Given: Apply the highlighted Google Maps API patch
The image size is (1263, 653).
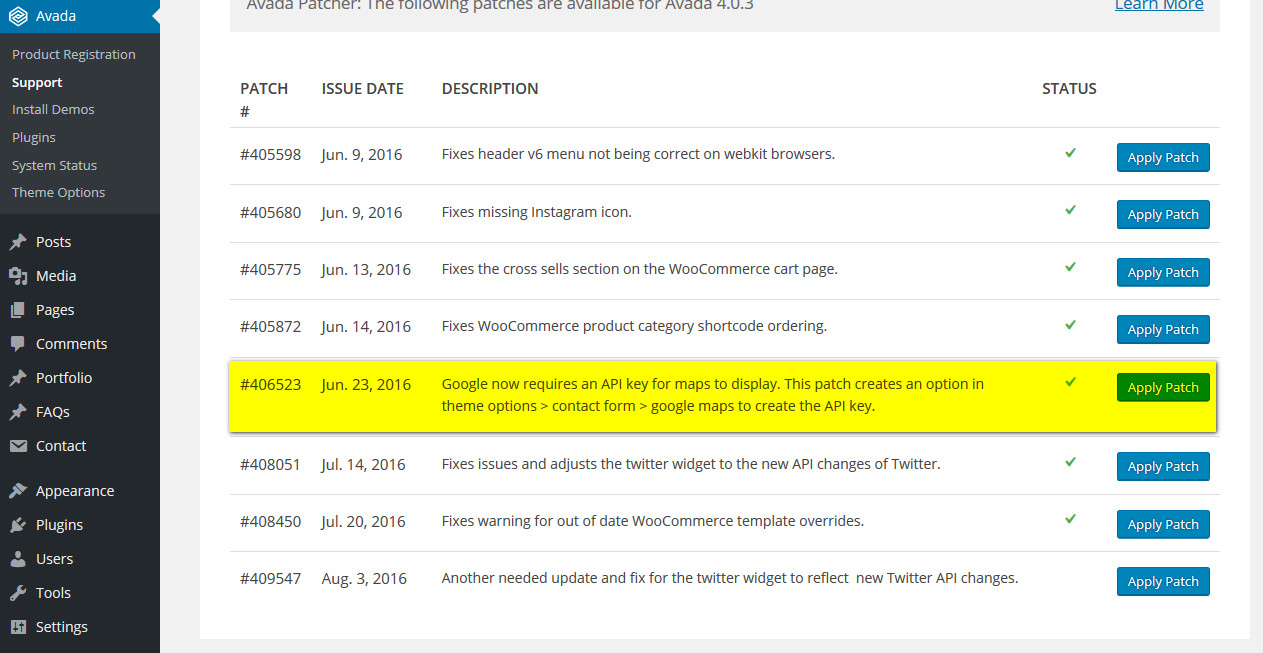Looking at the screenshot, I should tap(1163, 388).
